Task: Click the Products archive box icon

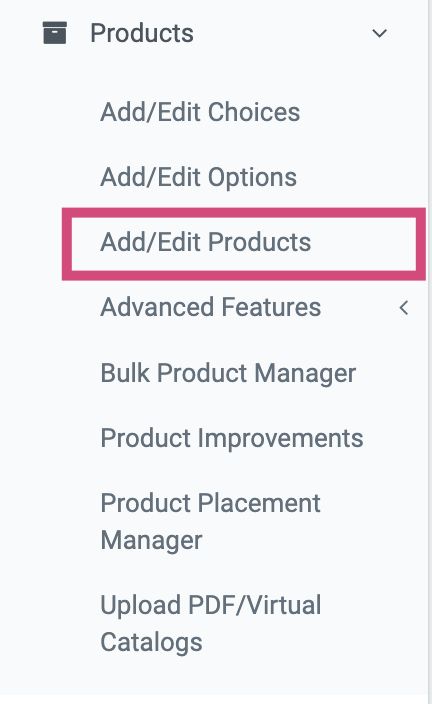Action: (55, 33)
